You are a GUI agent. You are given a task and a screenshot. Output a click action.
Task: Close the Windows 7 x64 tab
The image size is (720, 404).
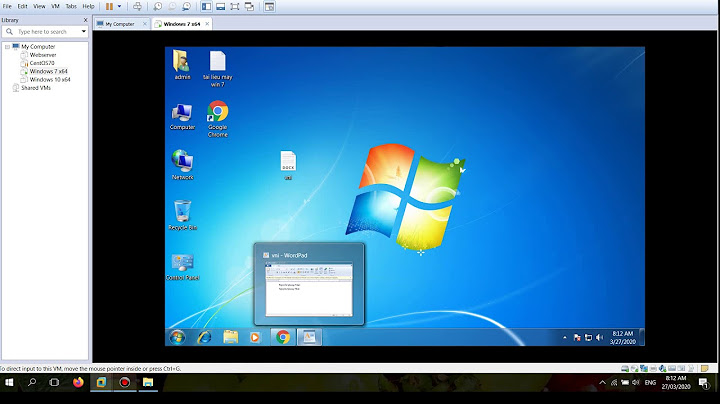click(207, 24)
